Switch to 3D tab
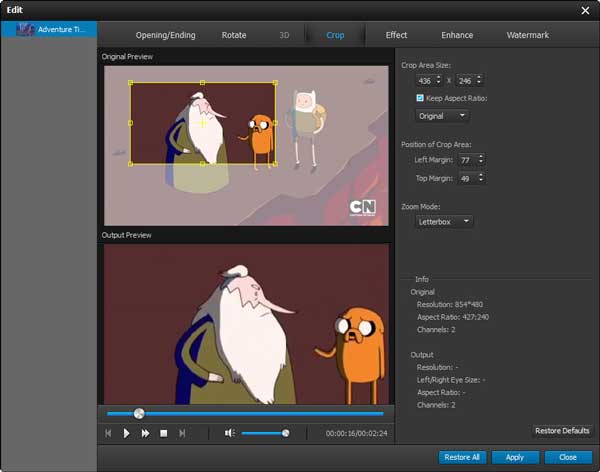 tap(284, 35)
